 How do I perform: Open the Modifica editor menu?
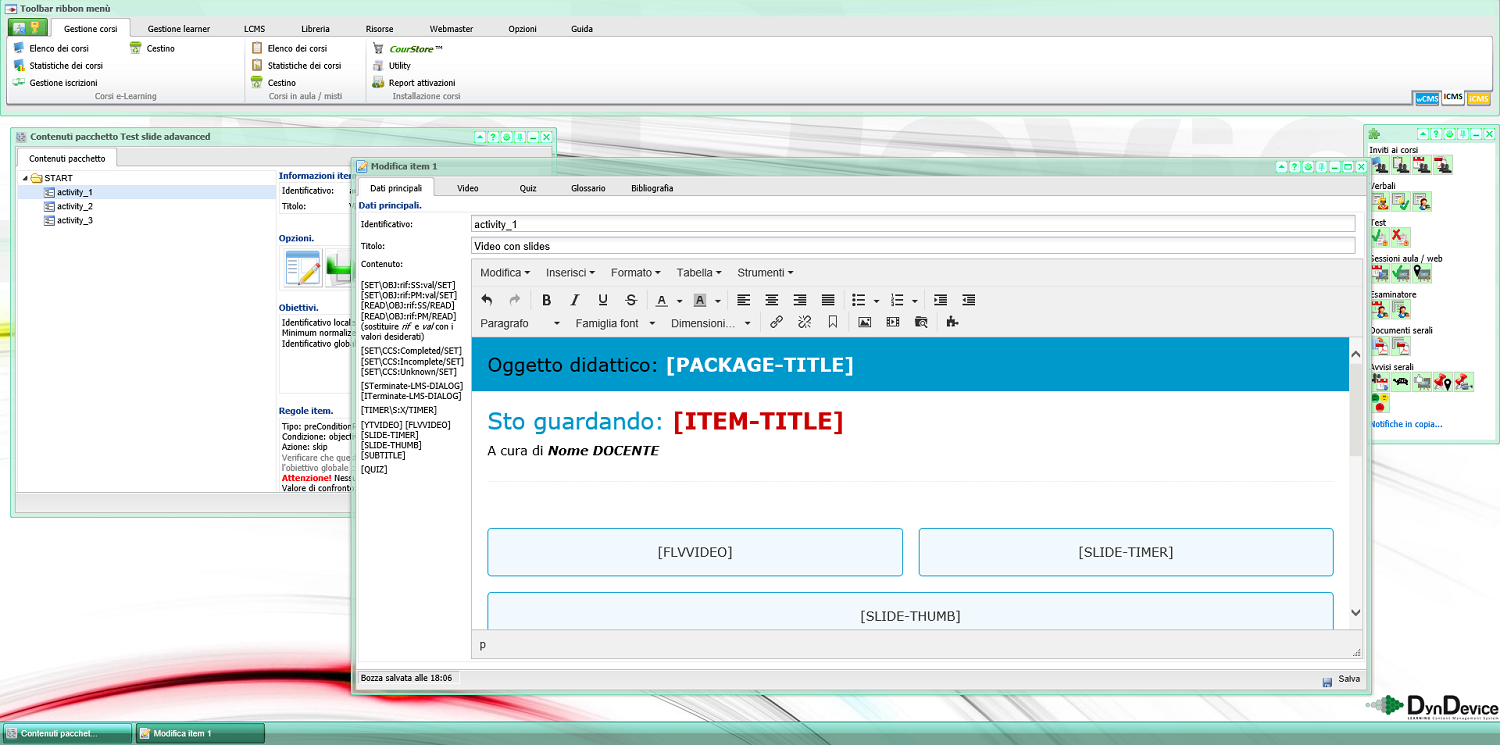coord(505,272)
